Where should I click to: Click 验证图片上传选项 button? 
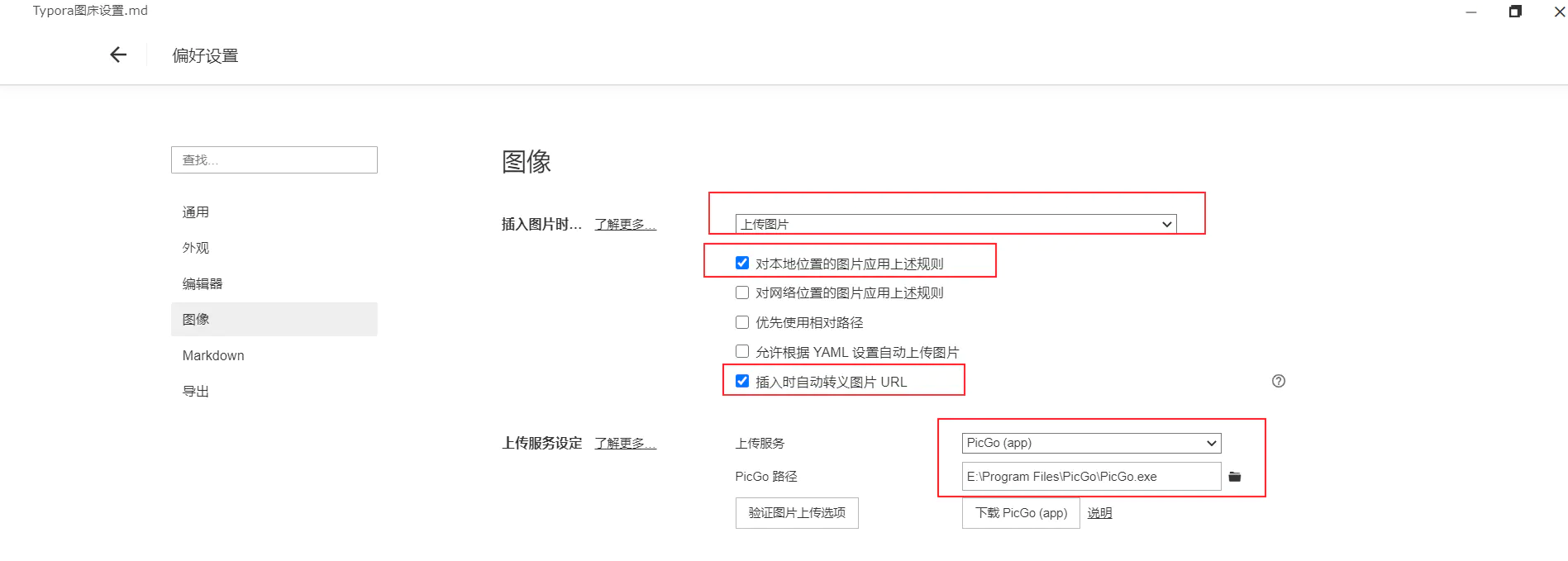point(797,513)
